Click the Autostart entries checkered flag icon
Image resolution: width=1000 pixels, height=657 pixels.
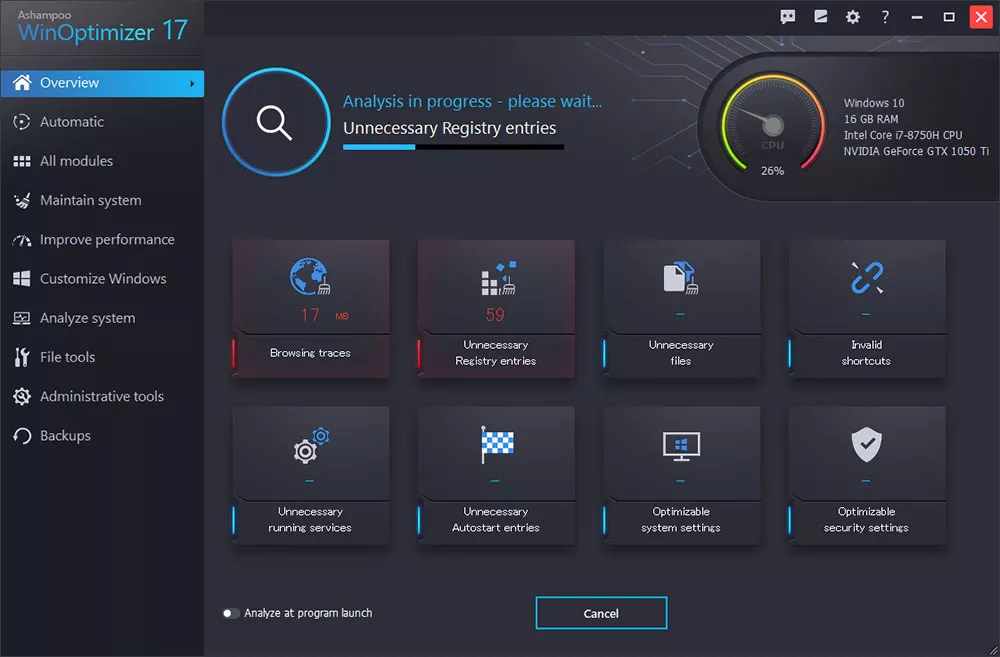[497, 445]
